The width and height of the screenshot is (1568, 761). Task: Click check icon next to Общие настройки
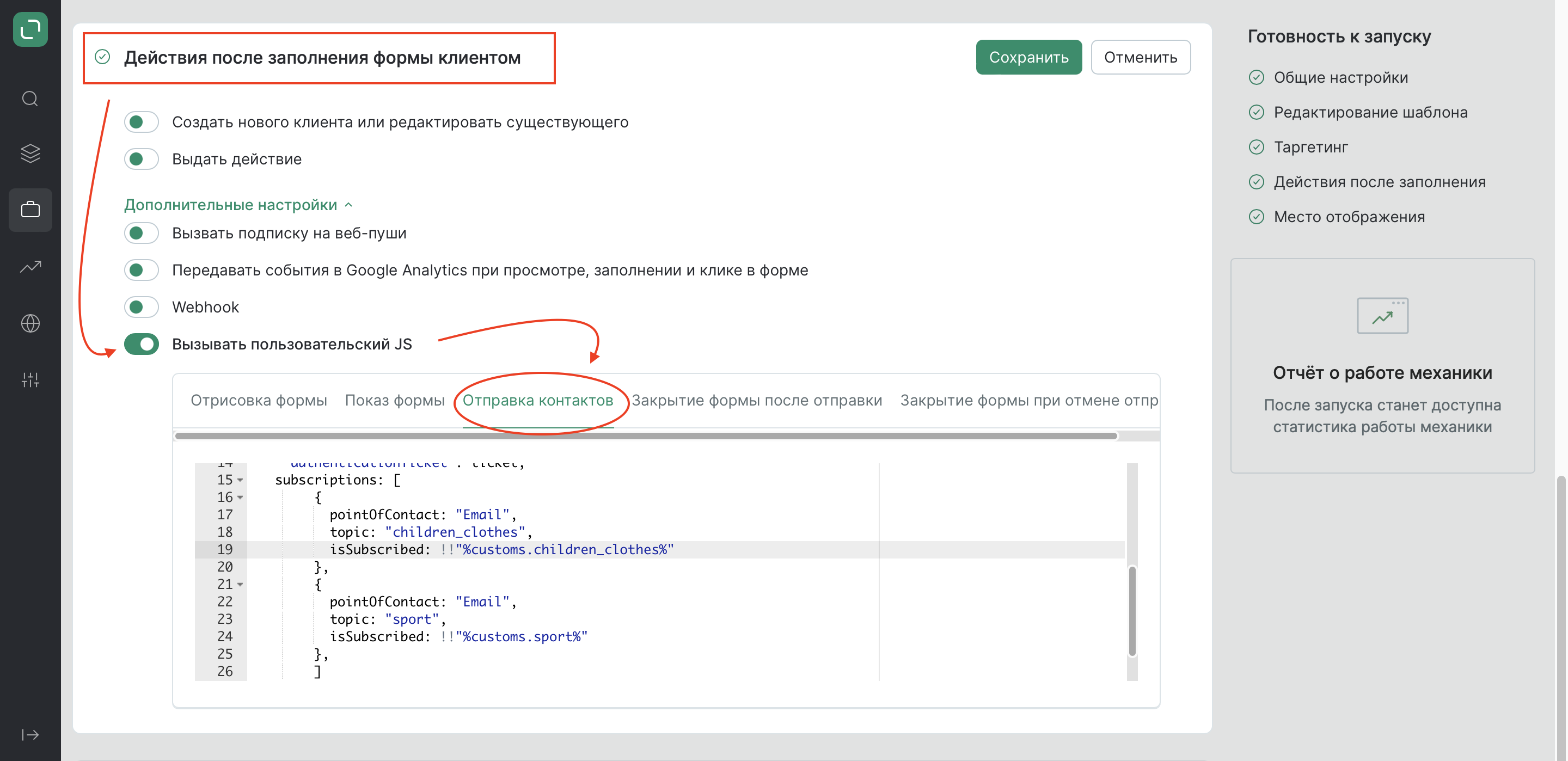pyautogui.click(x=1257, y=77)
